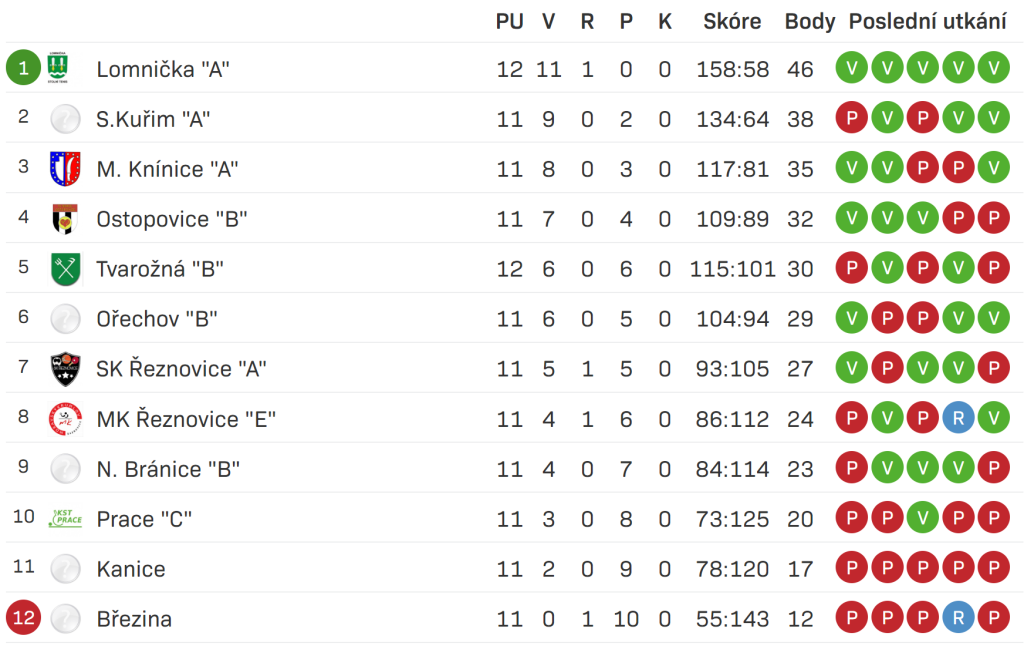Click the Tvarožná "B" green shield logo
1024x646 pixels.
65,269
